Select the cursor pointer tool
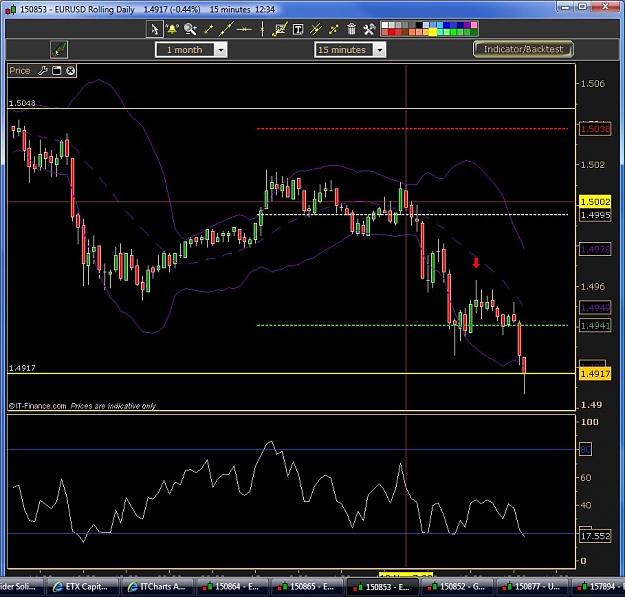The width and height of the screenshot is (625, 597). pos(154,29)
